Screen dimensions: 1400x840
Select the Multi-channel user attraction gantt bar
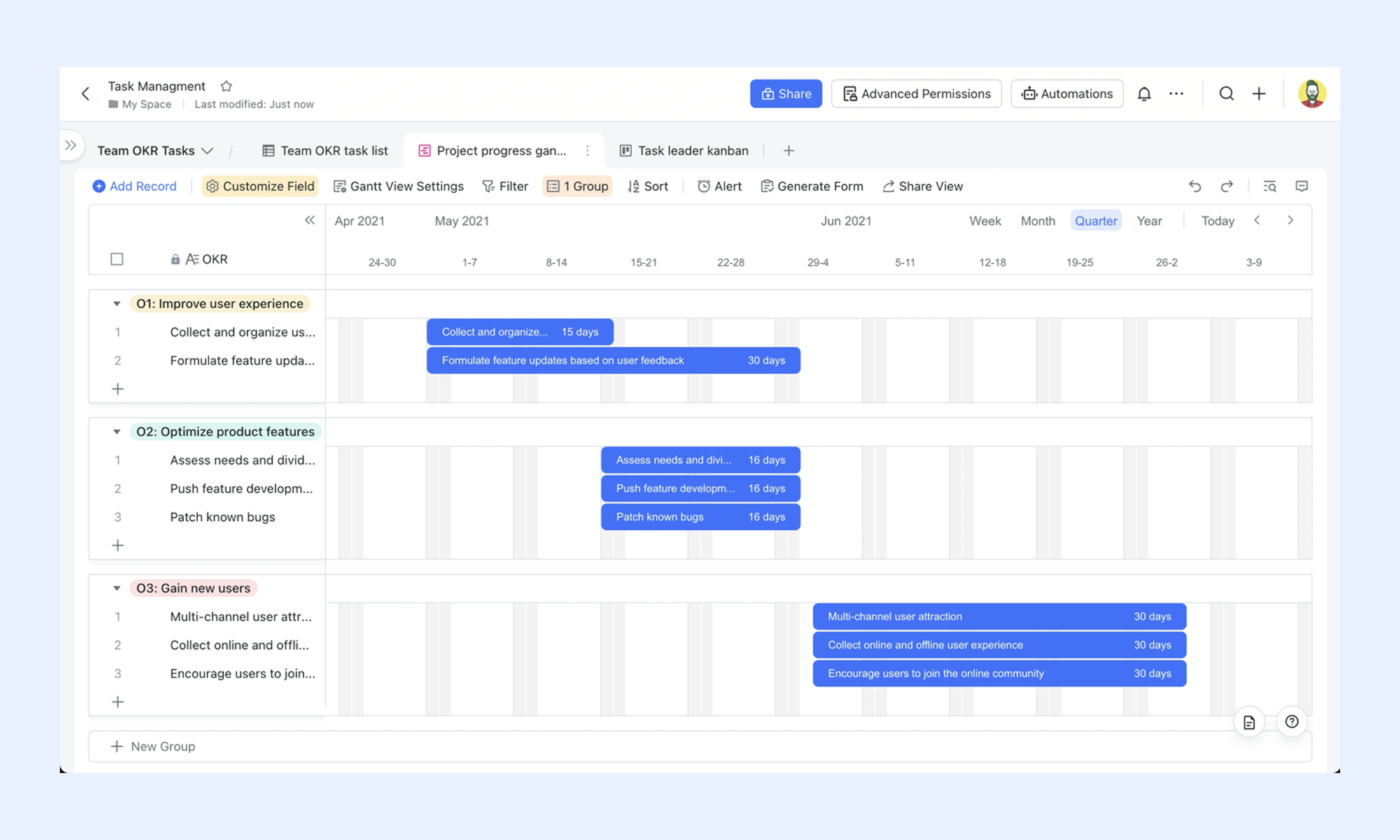[1000, 617]
